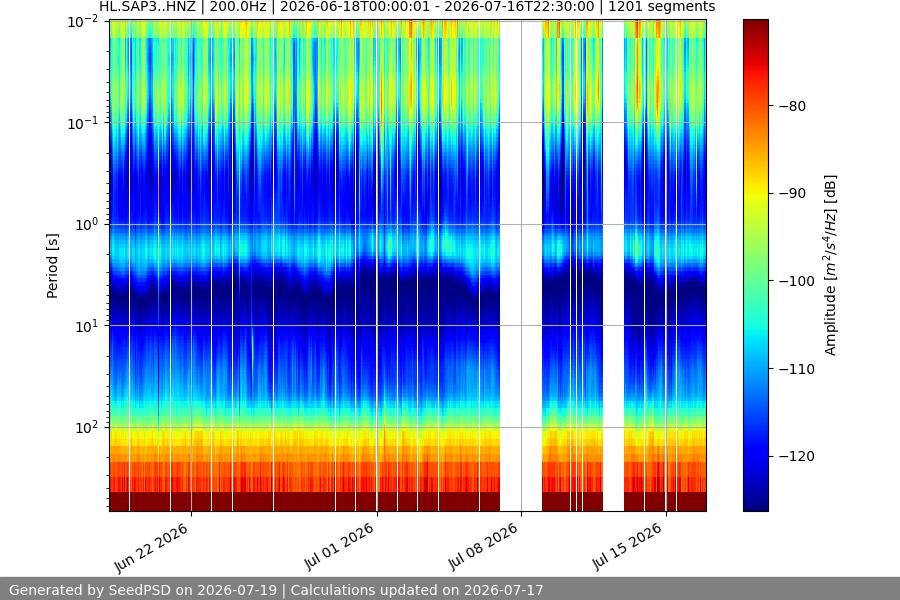Screen dimensions: 900x600
Task: Click the plot title starting with HL.SAP3..HNZ
Action: (x=407, y=7)
